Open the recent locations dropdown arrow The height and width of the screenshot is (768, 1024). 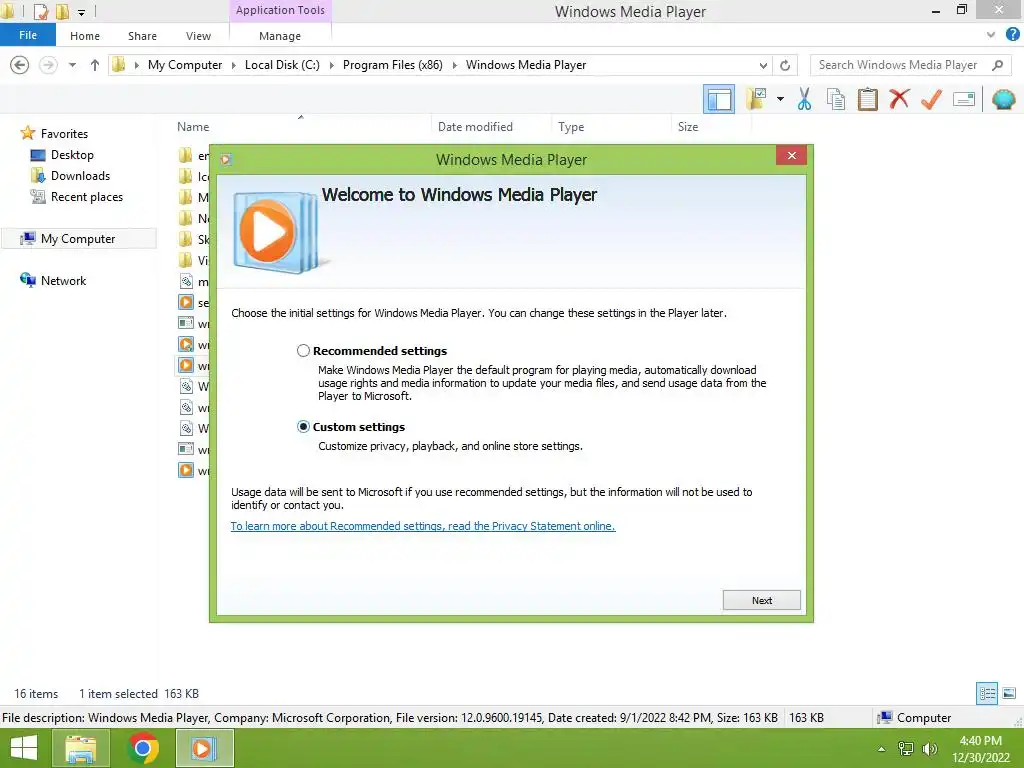pos(72,65)
